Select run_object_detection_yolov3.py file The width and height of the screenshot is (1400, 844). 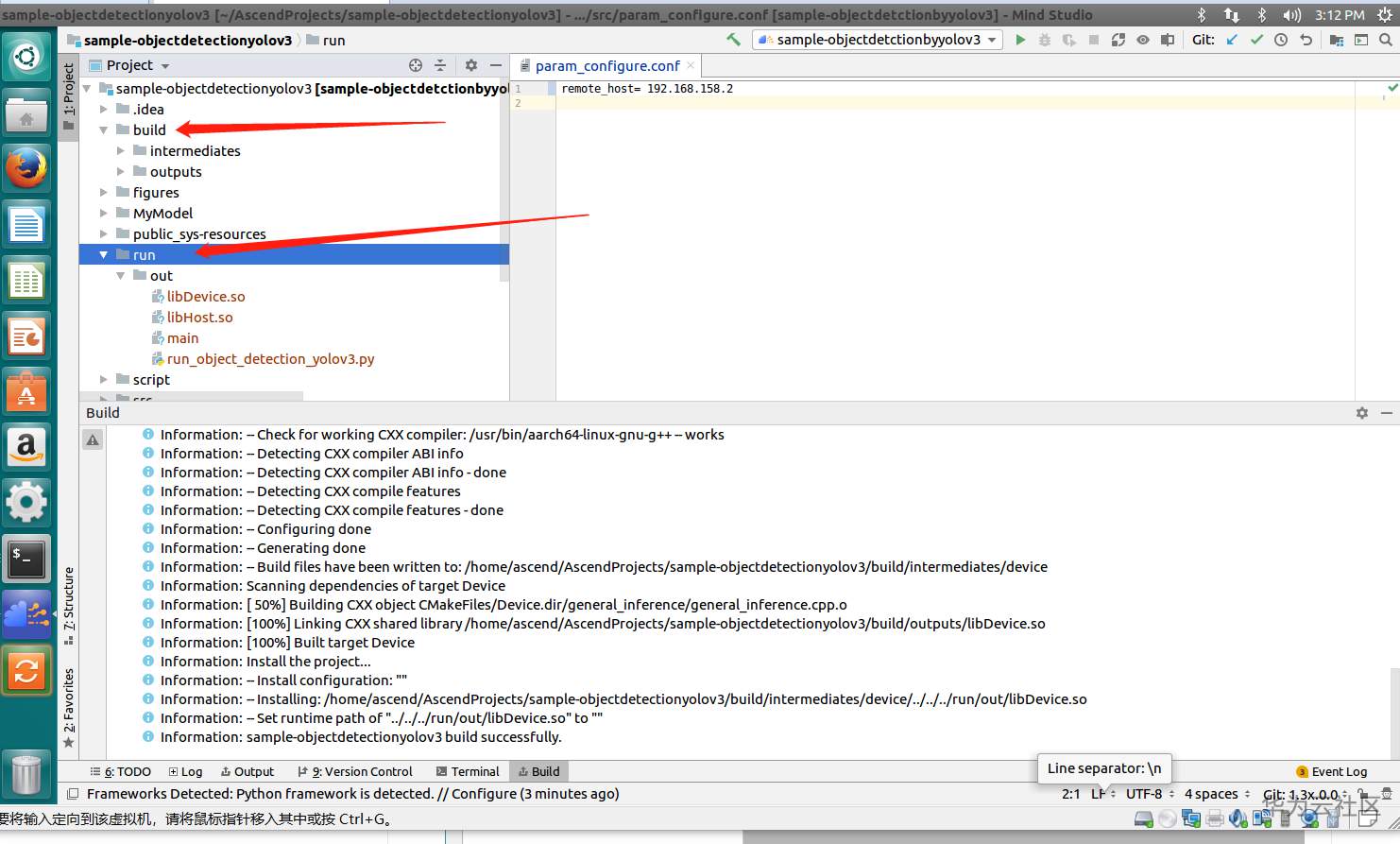pyautogui.click(x=270, y=359)
